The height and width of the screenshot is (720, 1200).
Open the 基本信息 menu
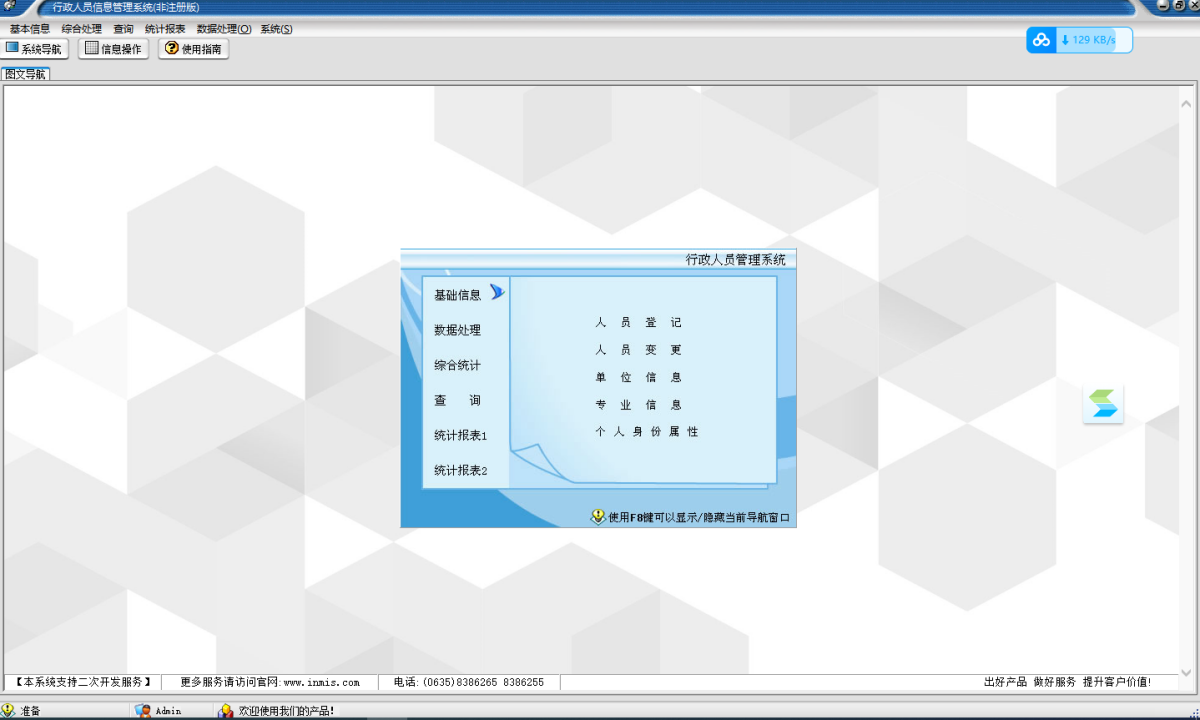30,29
